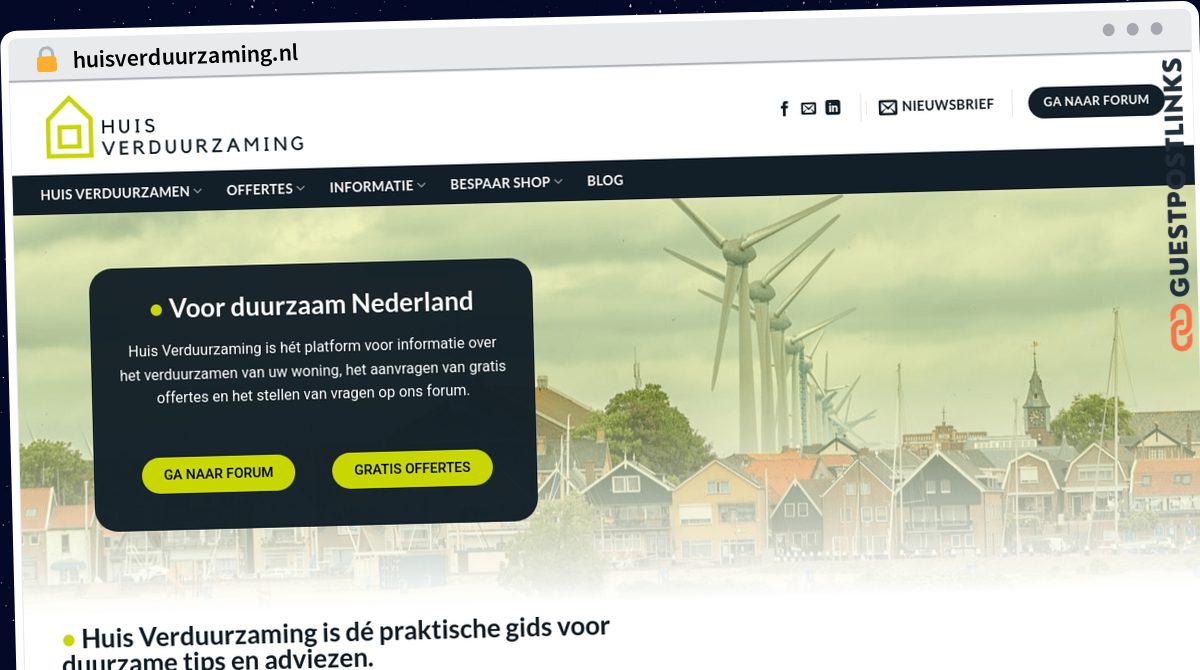Viewport: 1200px width, 670px height.
Task: Click the email envelope icon next to Facebook
Action: click(808, 108)
